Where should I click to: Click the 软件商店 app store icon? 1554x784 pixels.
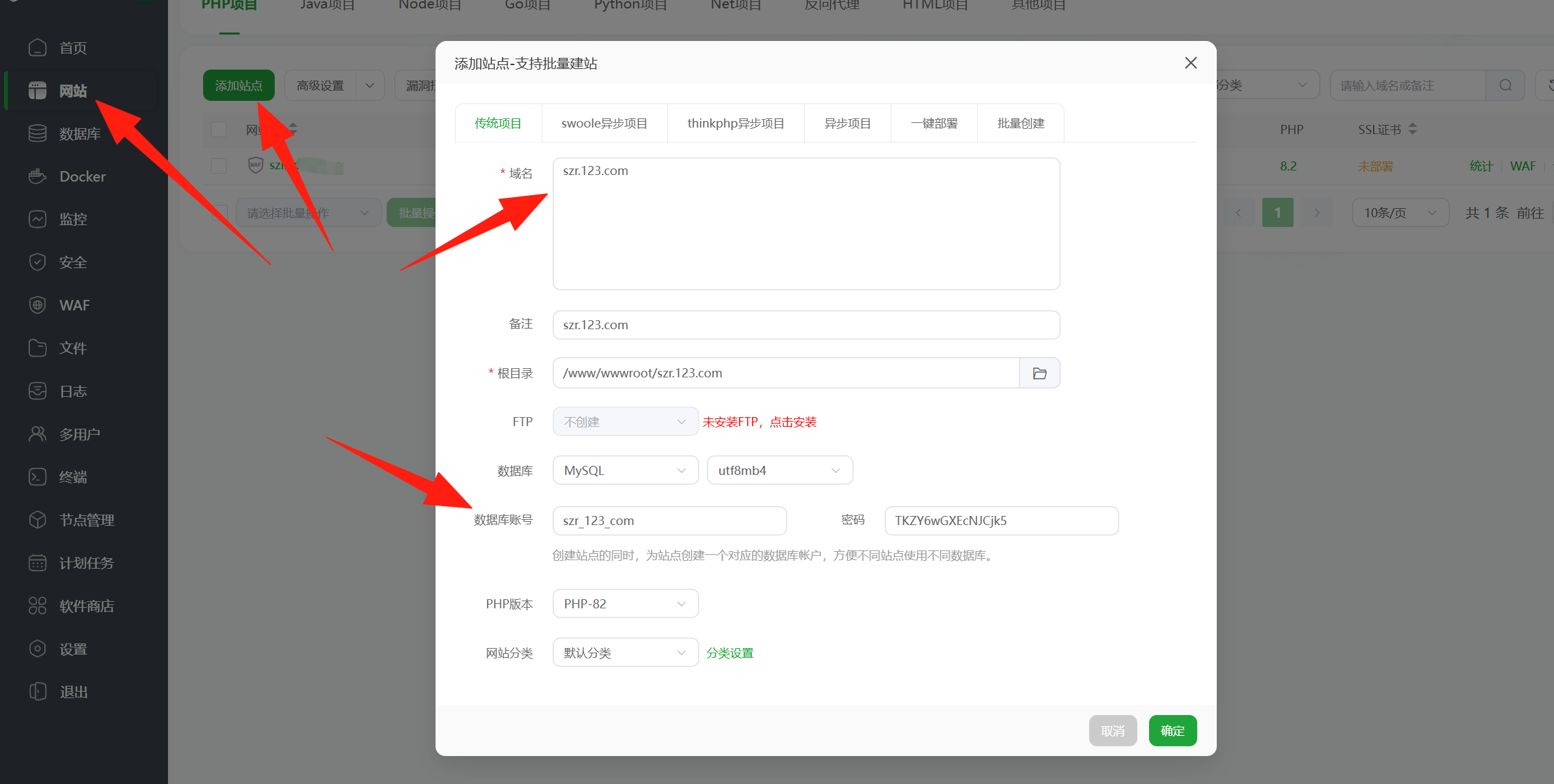coord(38,606)
